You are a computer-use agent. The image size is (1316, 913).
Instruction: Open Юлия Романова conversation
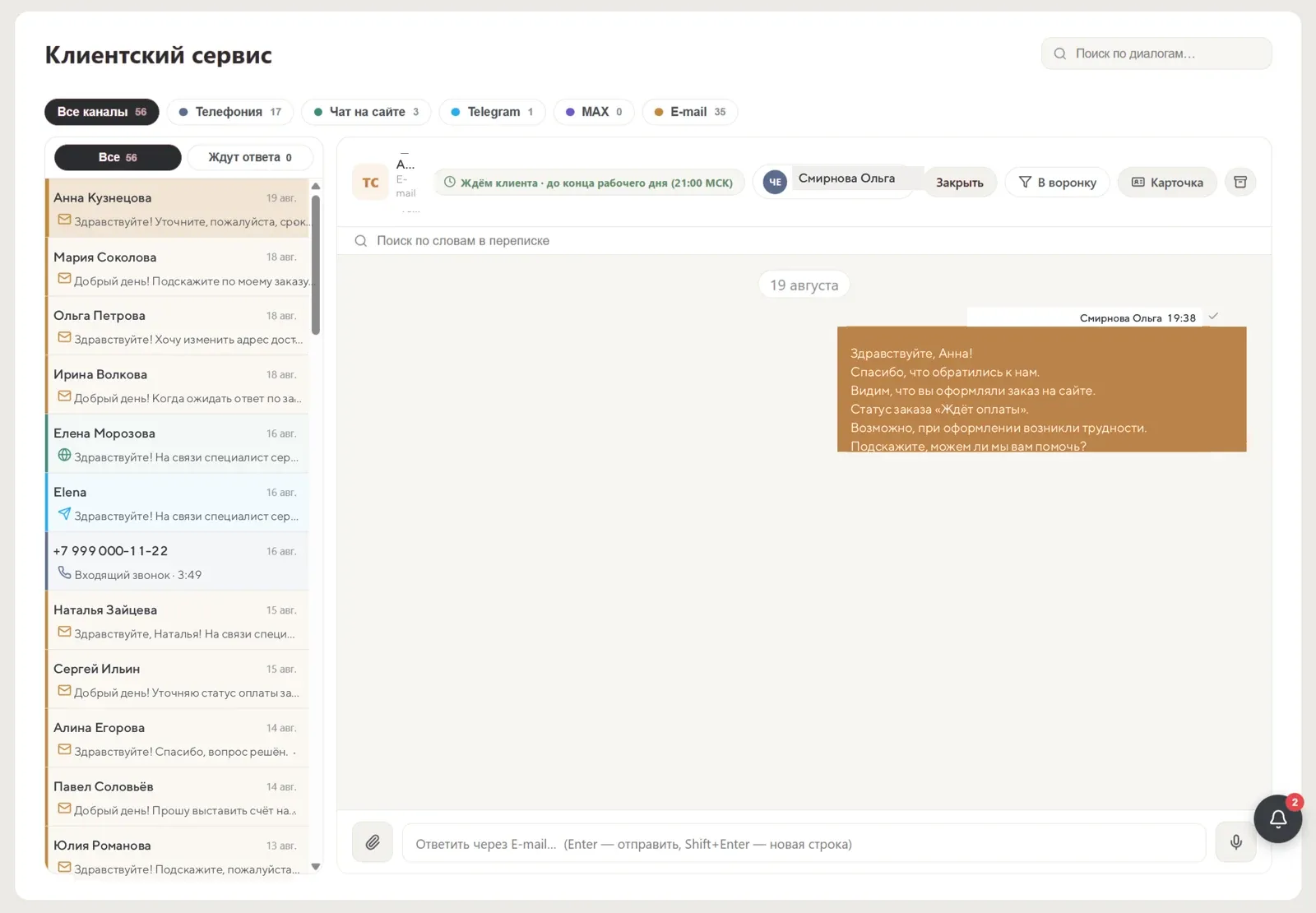[x=177, y=850]
